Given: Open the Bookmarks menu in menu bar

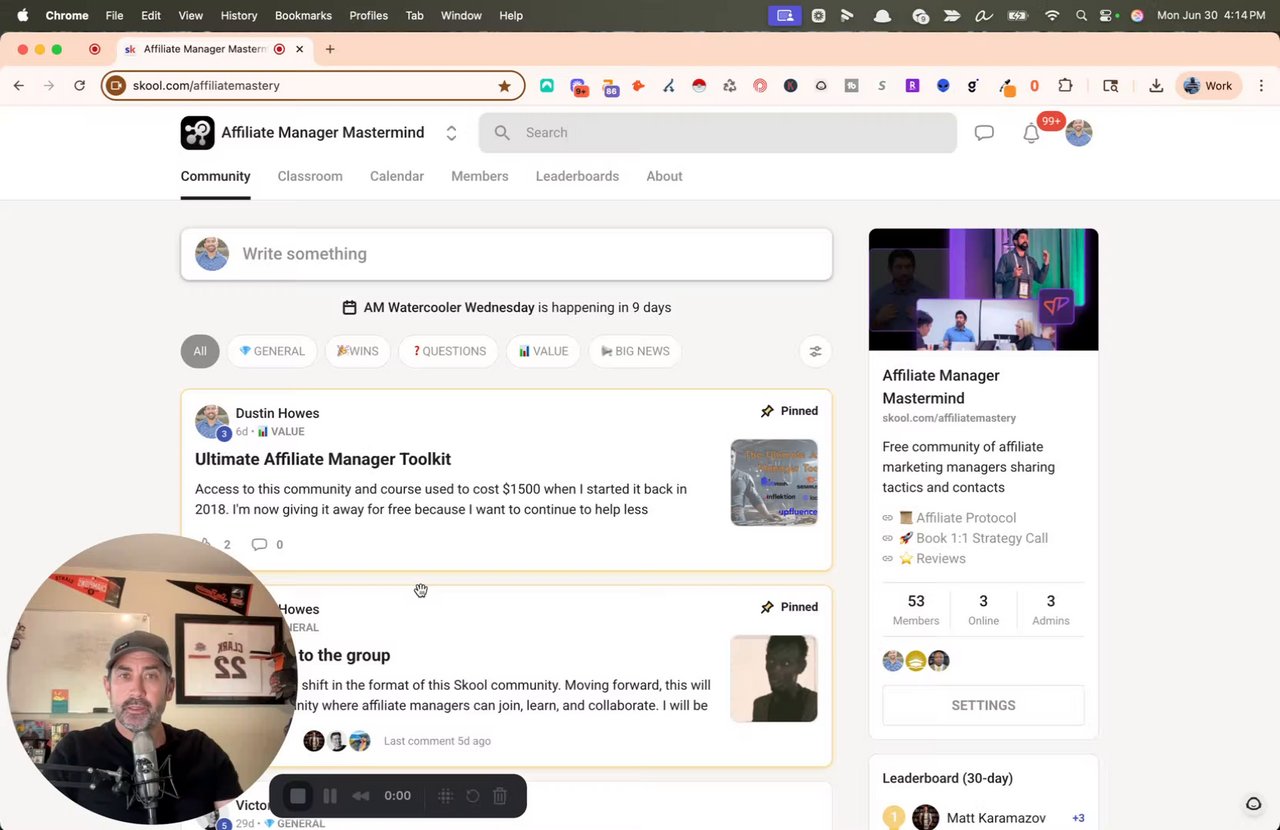Looking at the screenshot, I should 303,16.
